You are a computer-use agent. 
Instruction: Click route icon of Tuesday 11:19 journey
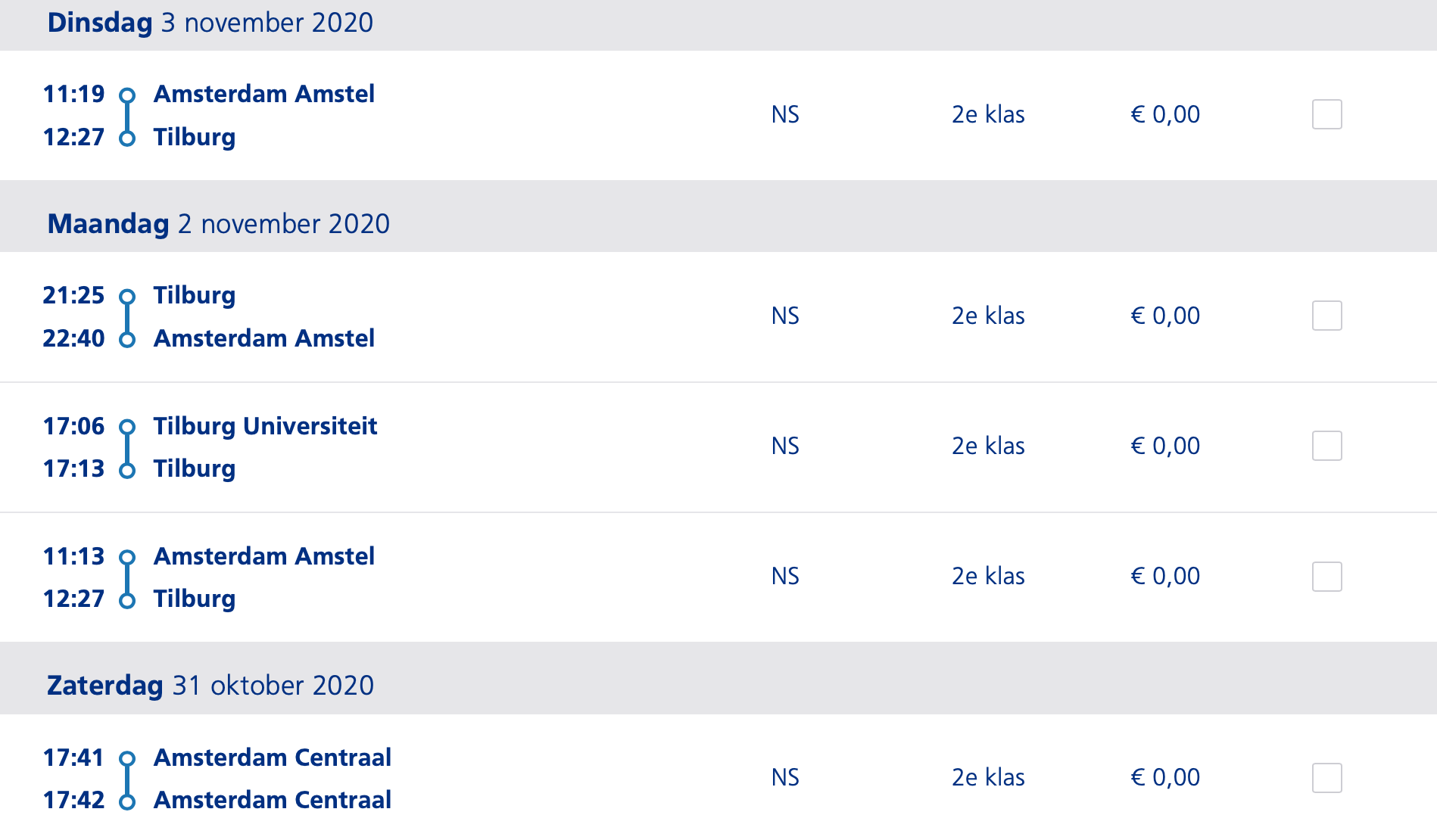click(x=127, y=117)
